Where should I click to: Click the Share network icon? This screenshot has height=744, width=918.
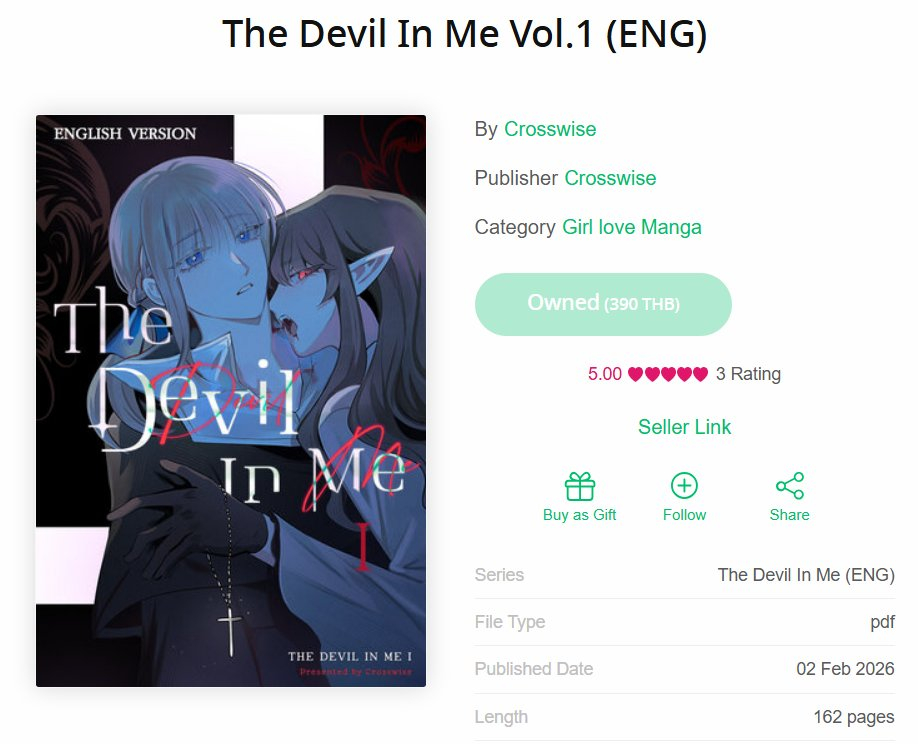click(790, 486)
